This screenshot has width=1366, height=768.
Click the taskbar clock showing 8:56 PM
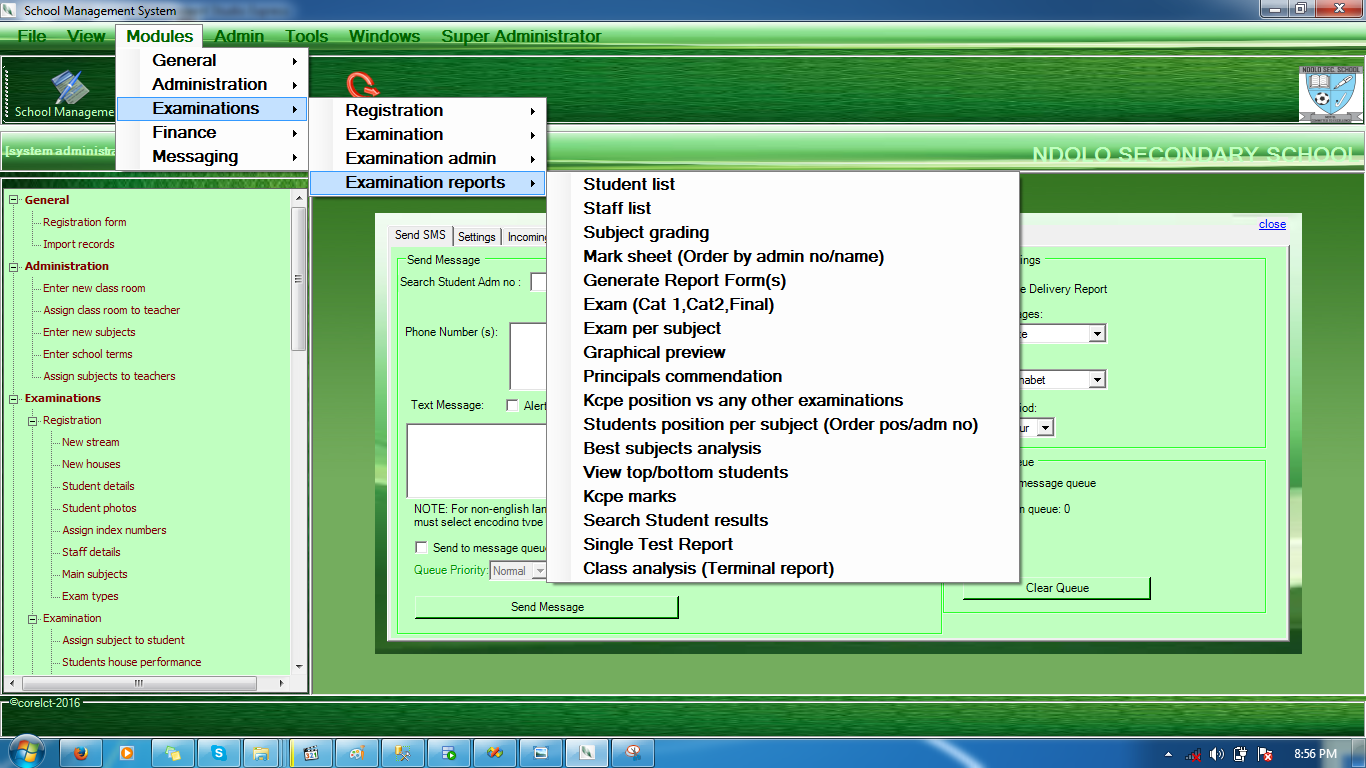[x=1315, y=754]
